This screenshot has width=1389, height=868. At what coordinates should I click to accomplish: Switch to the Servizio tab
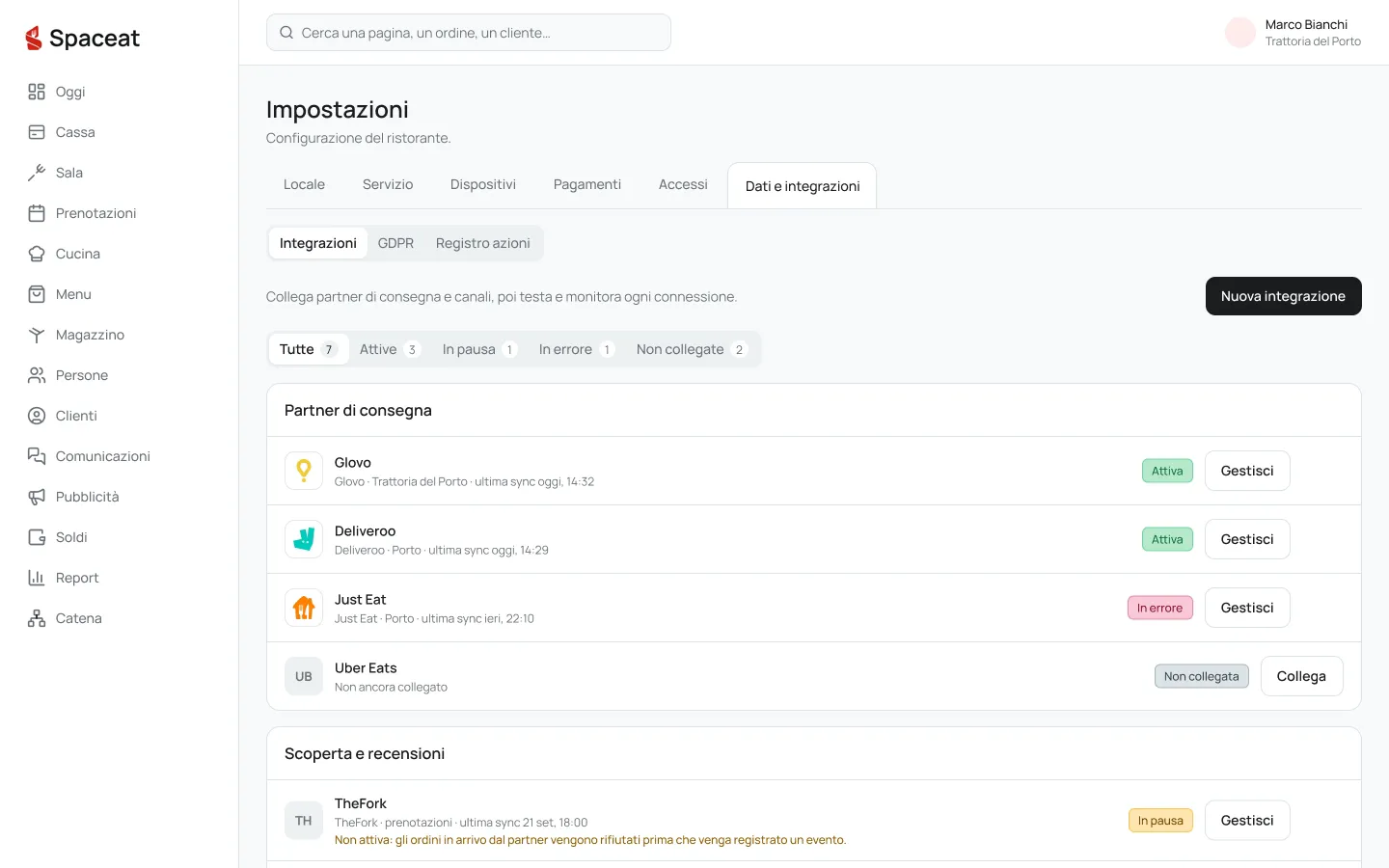tap(388, 184)
